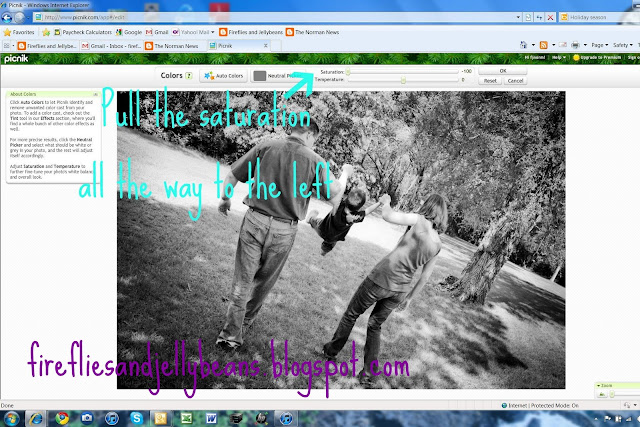
Task: Open the Safety dropdown menu
Action: pos(622,45)
